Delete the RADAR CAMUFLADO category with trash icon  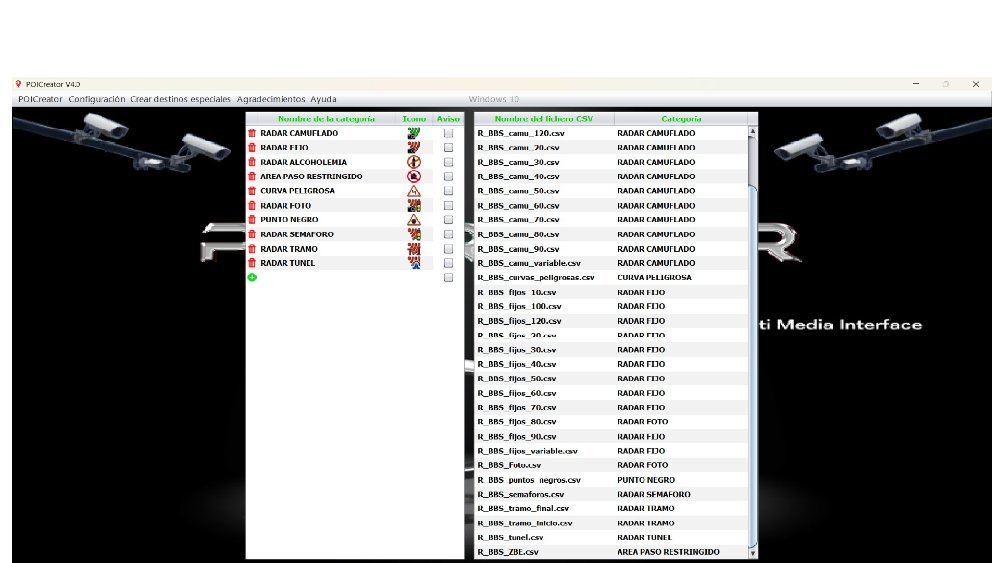[252, 133]
